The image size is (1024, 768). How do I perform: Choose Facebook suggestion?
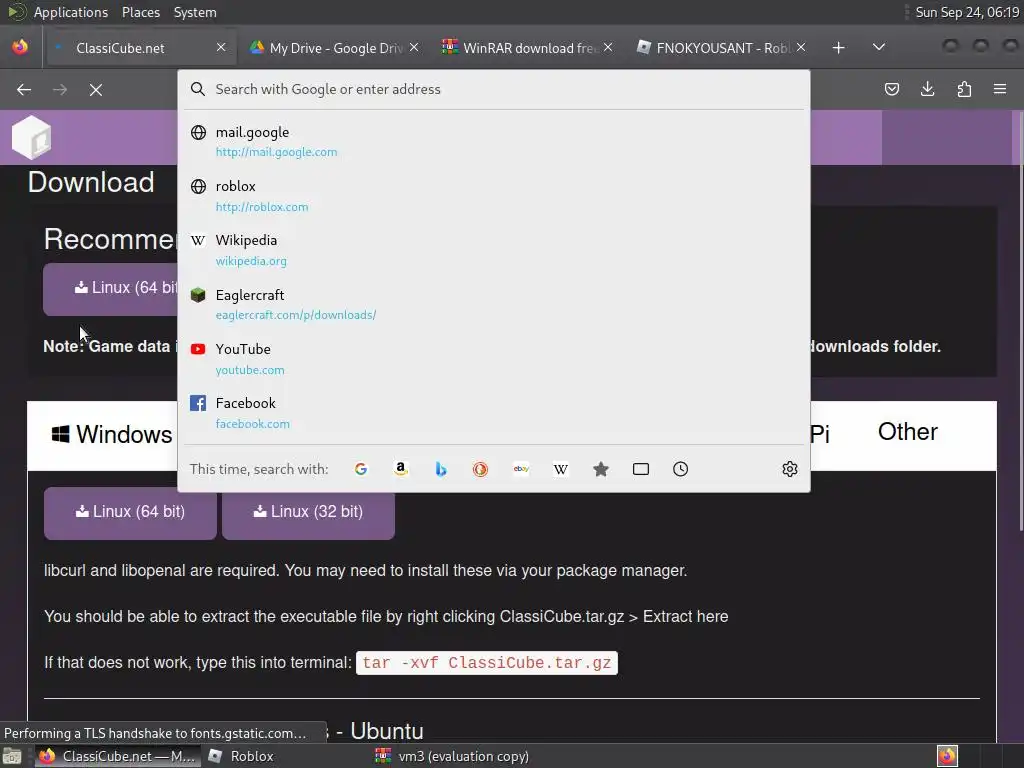point(494,413)
